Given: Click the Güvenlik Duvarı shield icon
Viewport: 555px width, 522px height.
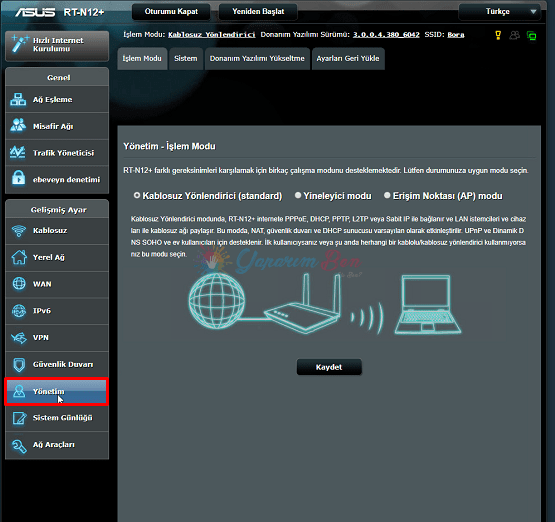Looking at the screenshot, I should (19, 365).
